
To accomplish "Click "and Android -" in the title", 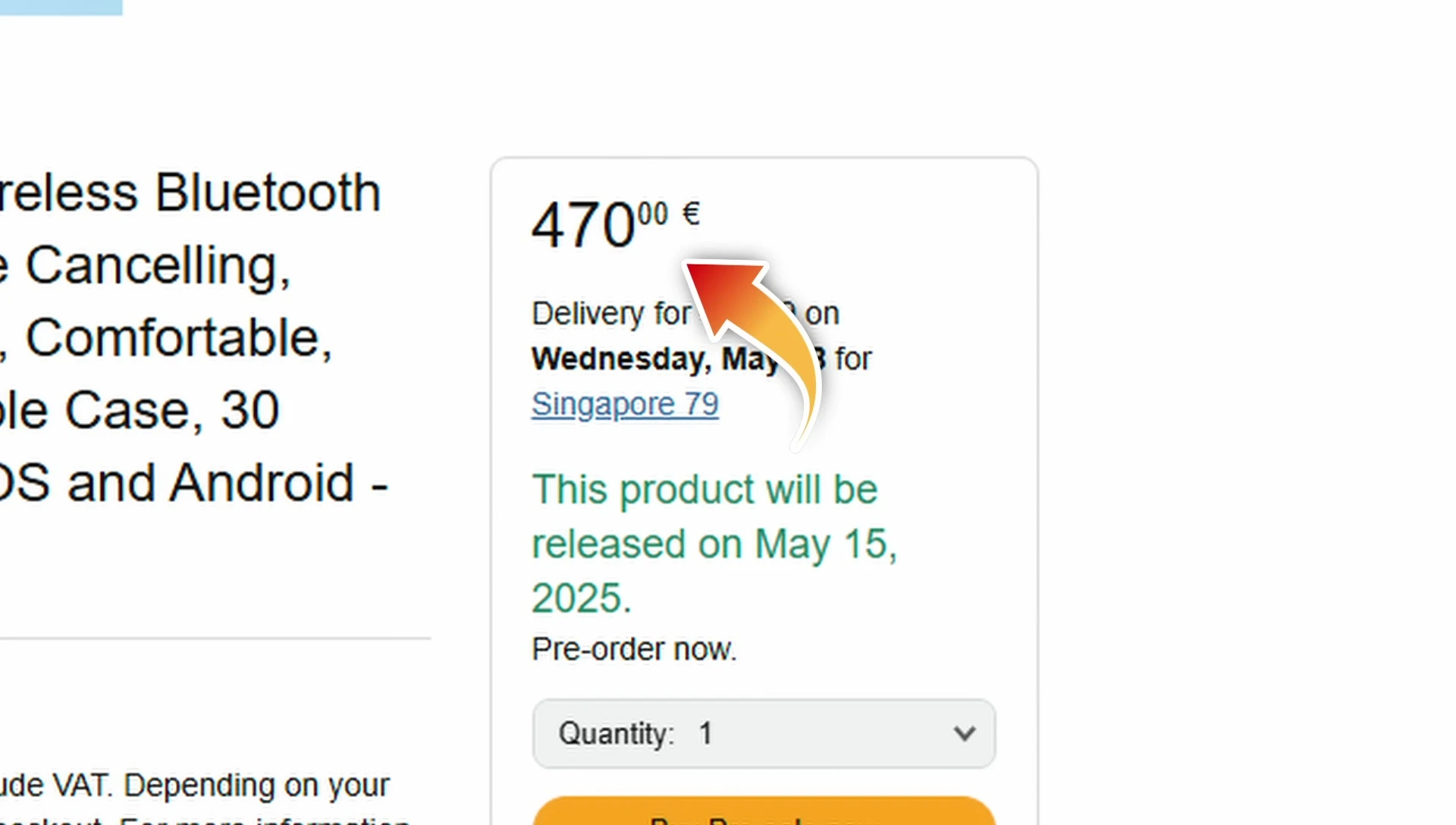I will pyautogui.click(x=227, y=482).
